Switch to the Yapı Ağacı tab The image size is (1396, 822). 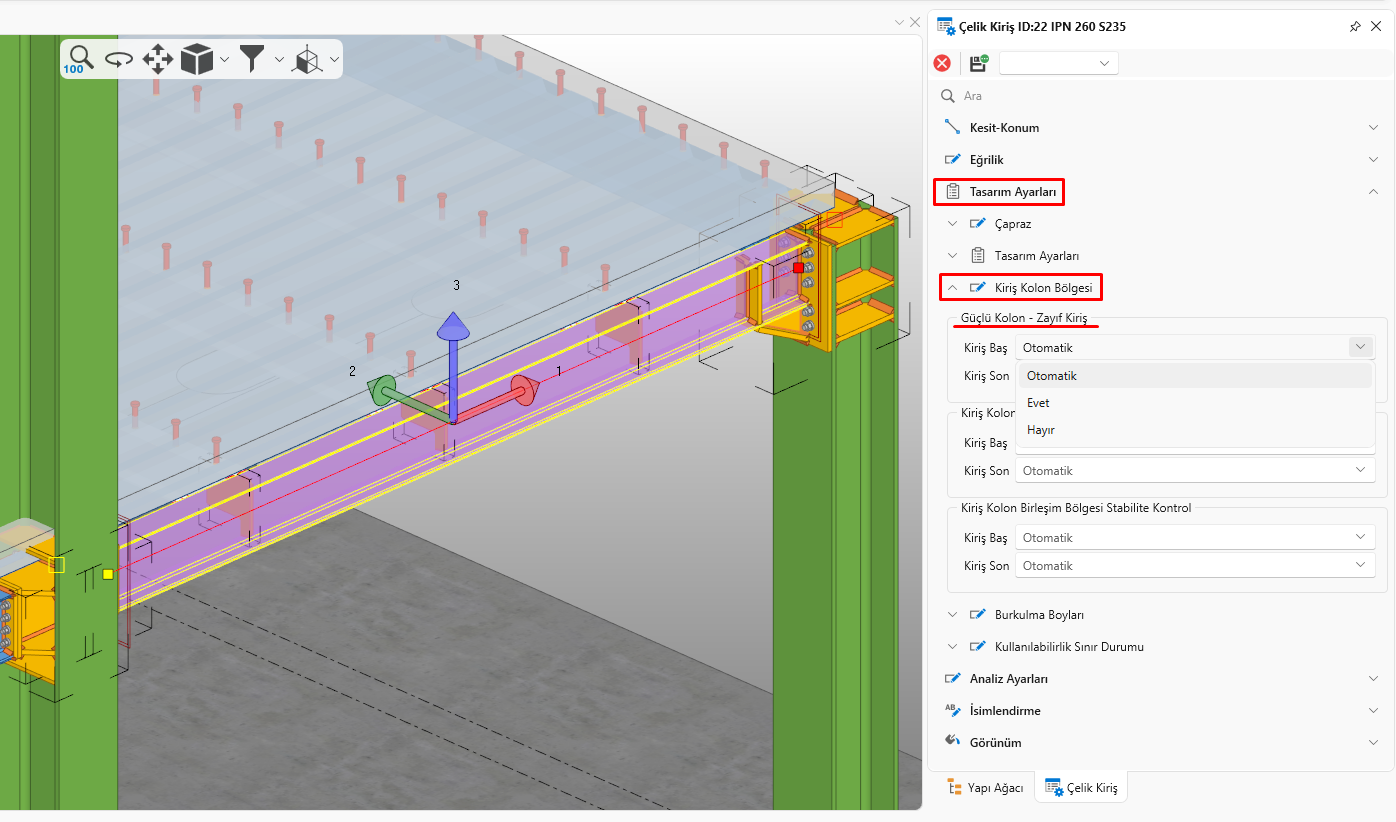tap(985, 788)
